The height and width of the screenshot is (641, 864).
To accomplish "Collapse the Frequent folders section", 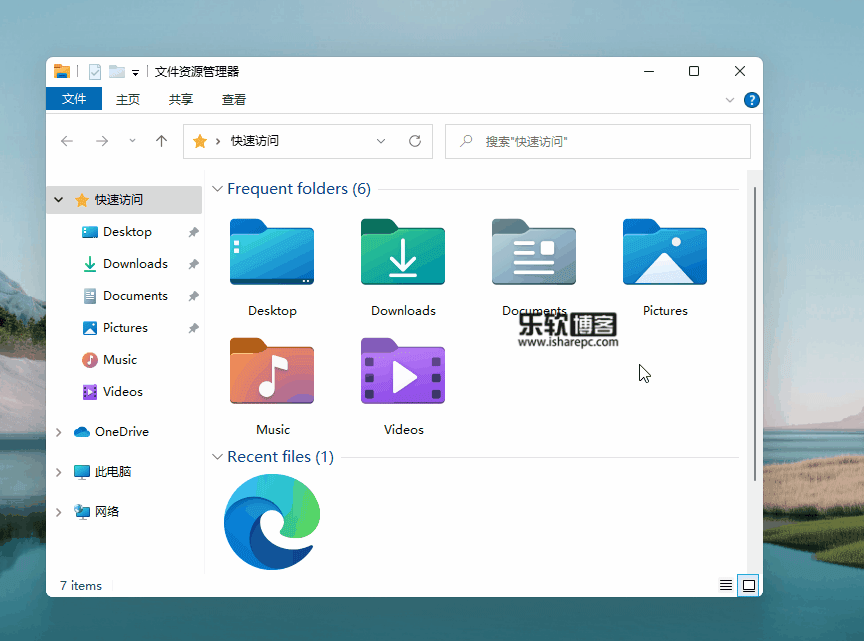I will click(x=217, y=188).
